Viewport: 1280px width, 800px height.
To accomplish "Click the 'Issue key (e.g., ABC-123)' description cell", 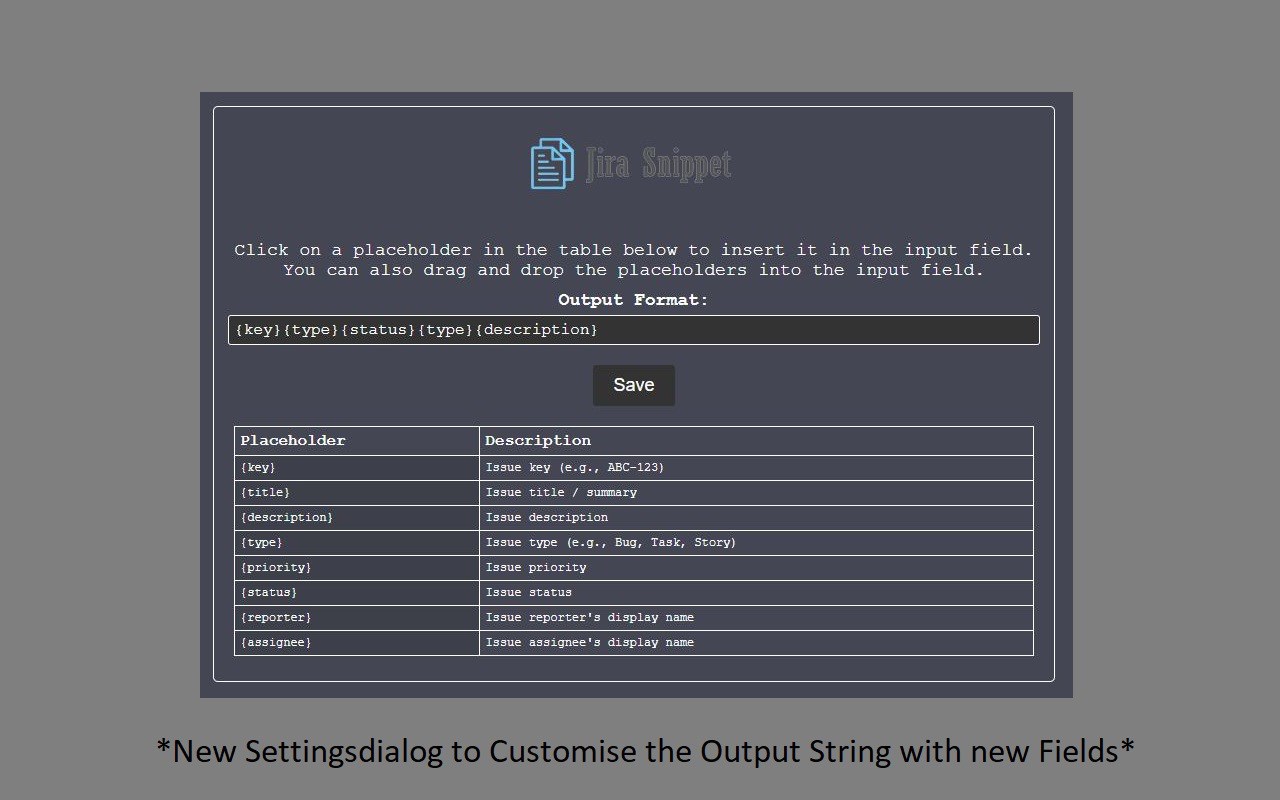I will 756,468.
